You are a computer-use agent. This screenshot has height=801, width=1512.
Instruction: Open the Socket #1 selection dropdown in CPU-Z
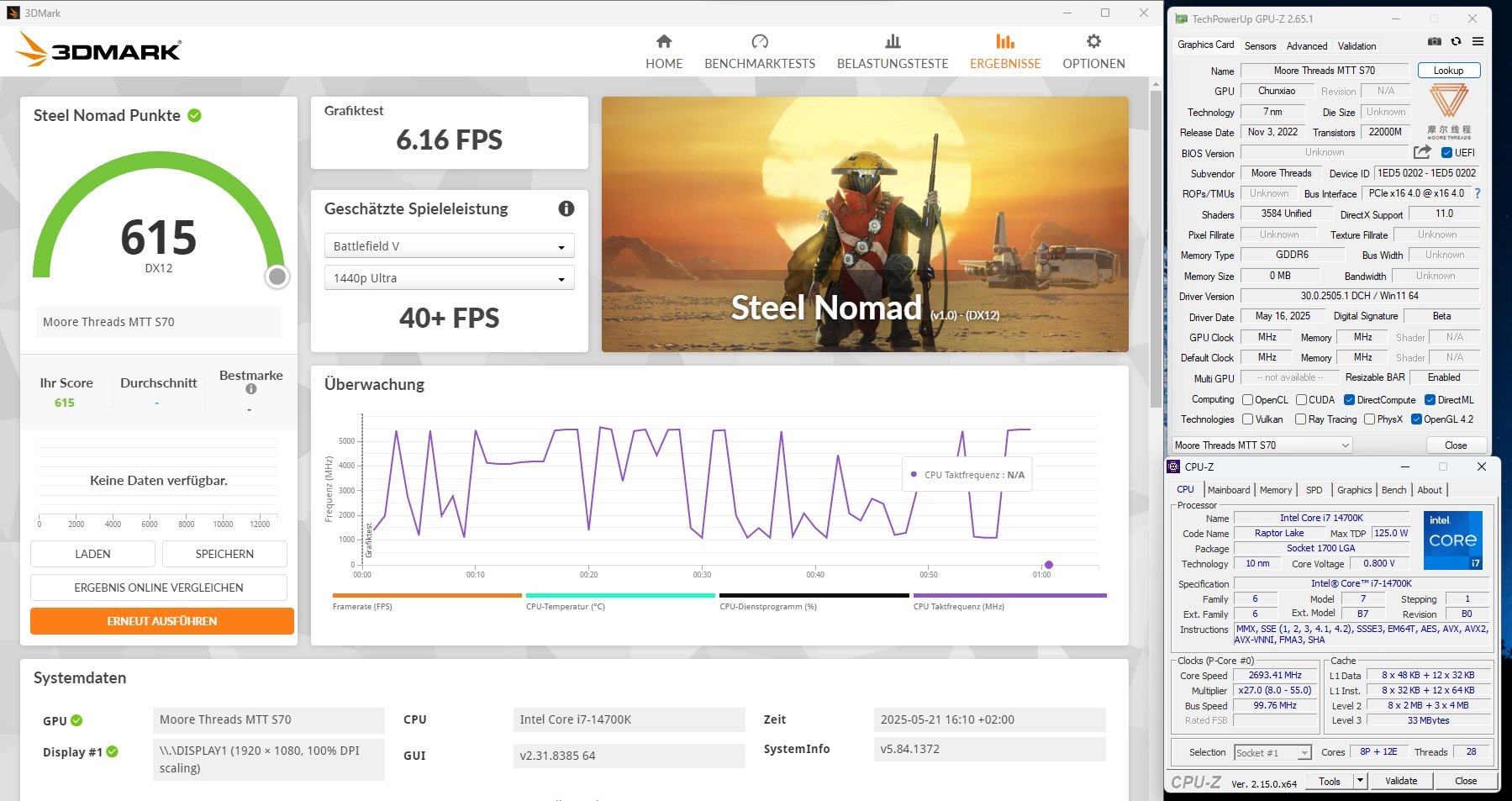tap(1272, 752)
